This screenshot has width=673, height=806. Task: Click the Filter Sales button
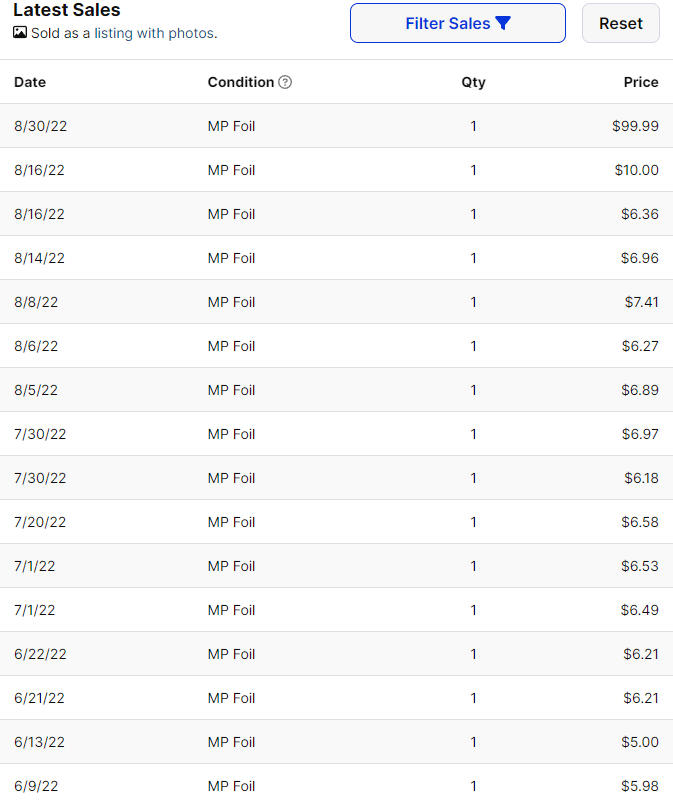pos(457,23)
